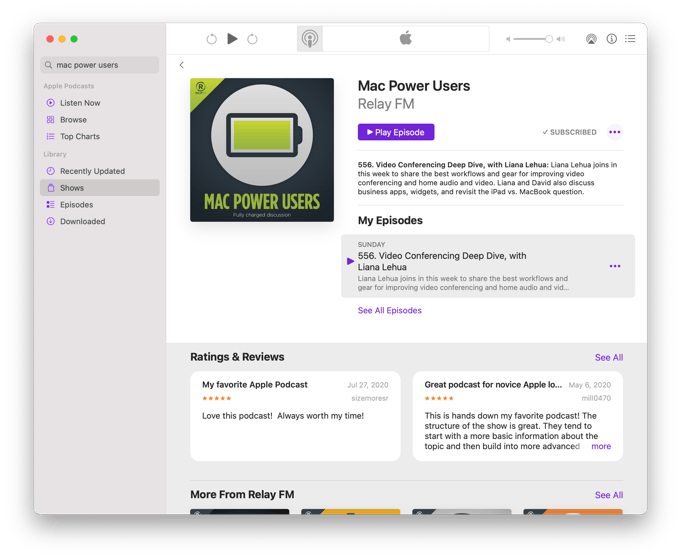The height and width of the screenshot is (559, 681).
Task: Click the Top Charts list icon
Action: tap(51, 136)
